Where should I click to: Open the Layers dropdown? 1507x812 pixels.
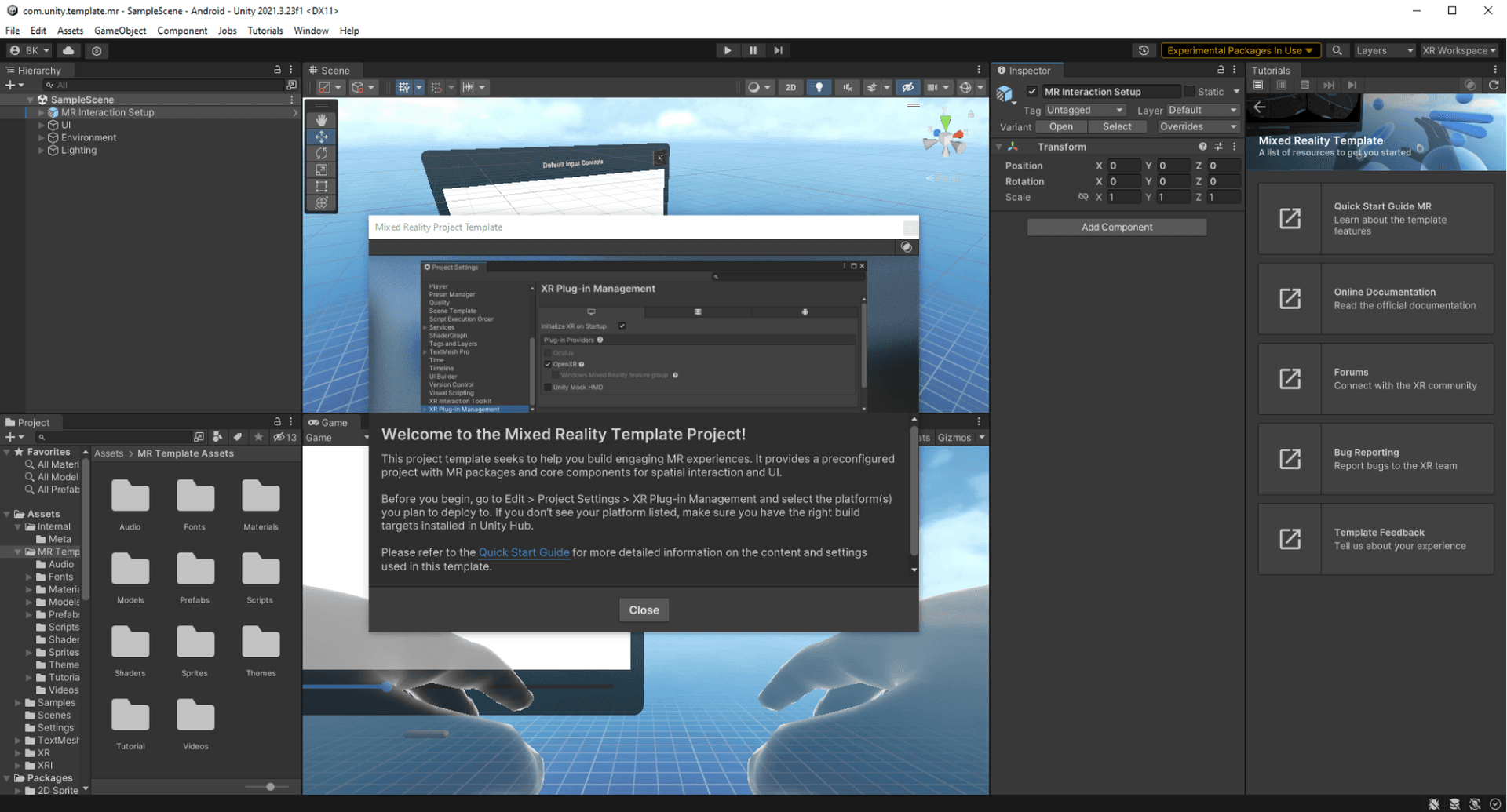(1383, 50)
